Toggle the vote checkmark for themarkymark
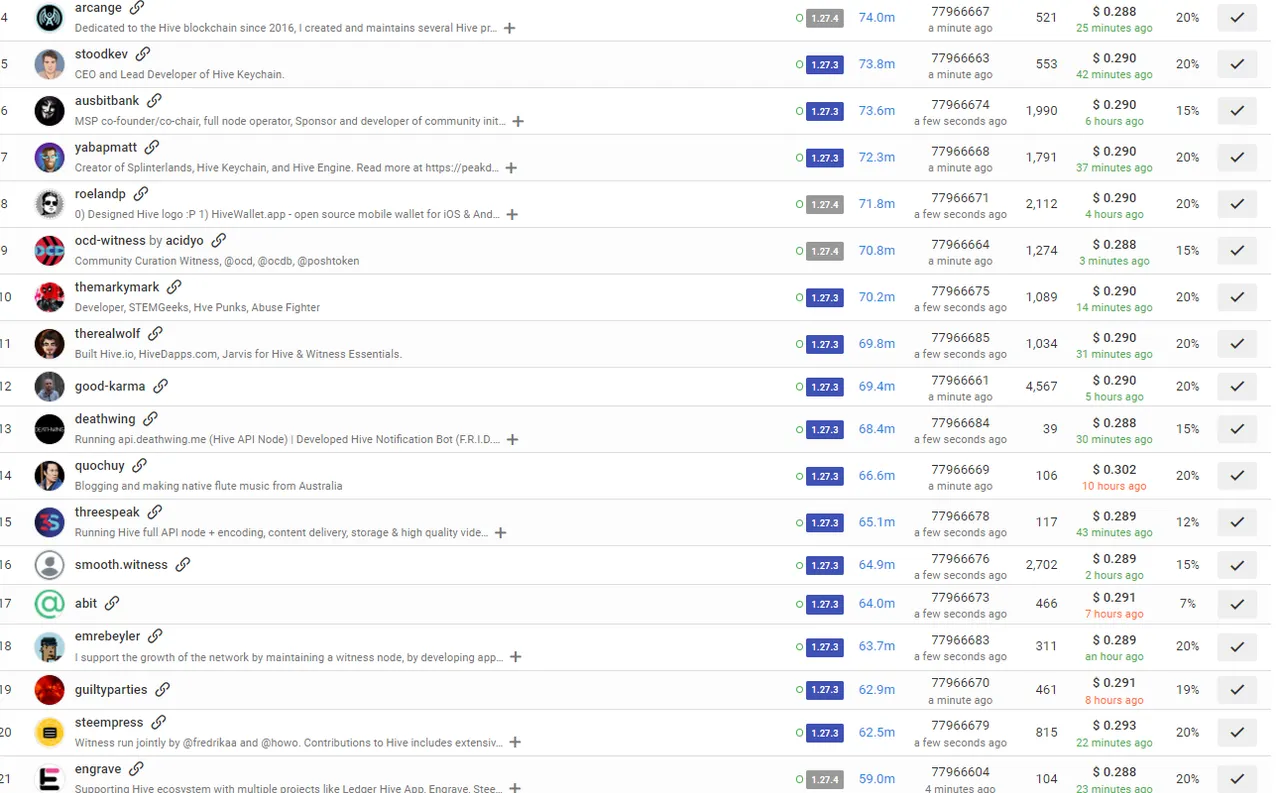The width and height of the screenshot is (1280, 793). click(1237, 297)
